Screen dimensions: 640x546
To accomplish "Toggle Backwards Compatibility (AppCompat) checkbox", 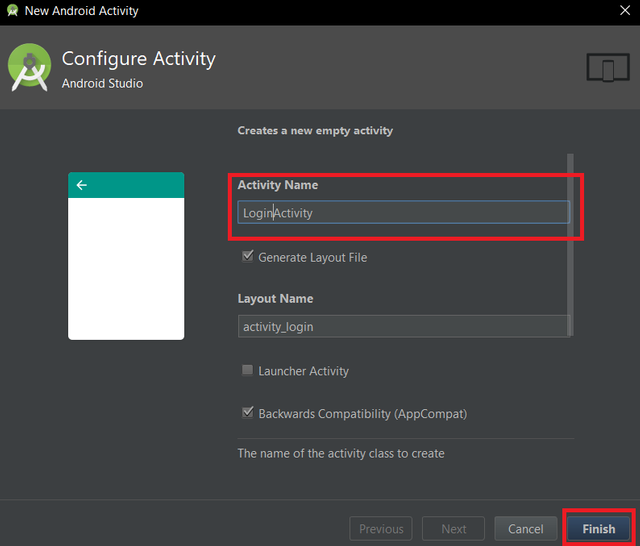I will point(248,413).
